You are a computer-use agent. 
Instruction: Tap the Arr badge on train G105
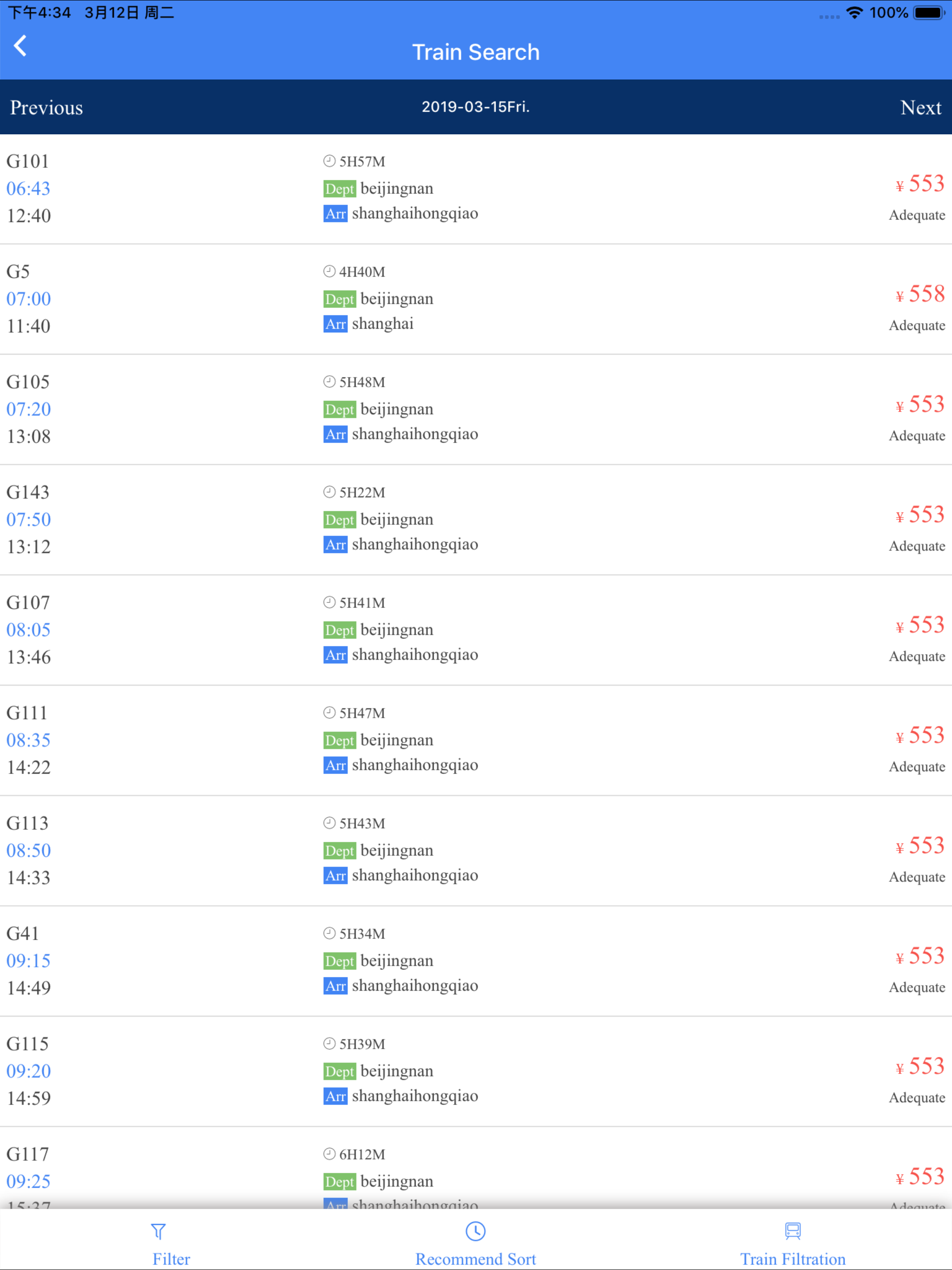pyautogui.click(x=335, y=435)
